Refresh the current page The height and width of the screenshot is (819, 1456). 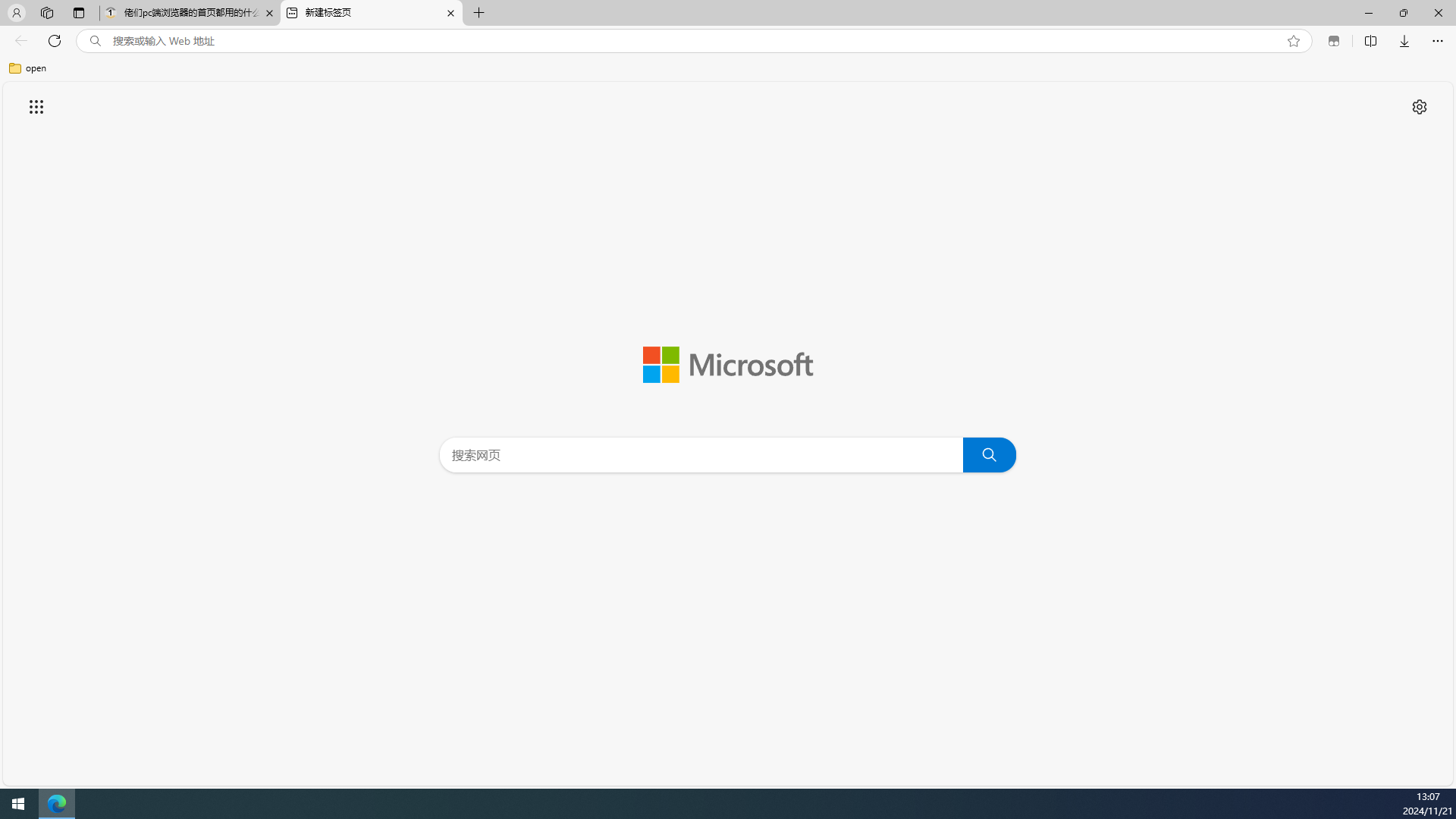click(55, 41)
